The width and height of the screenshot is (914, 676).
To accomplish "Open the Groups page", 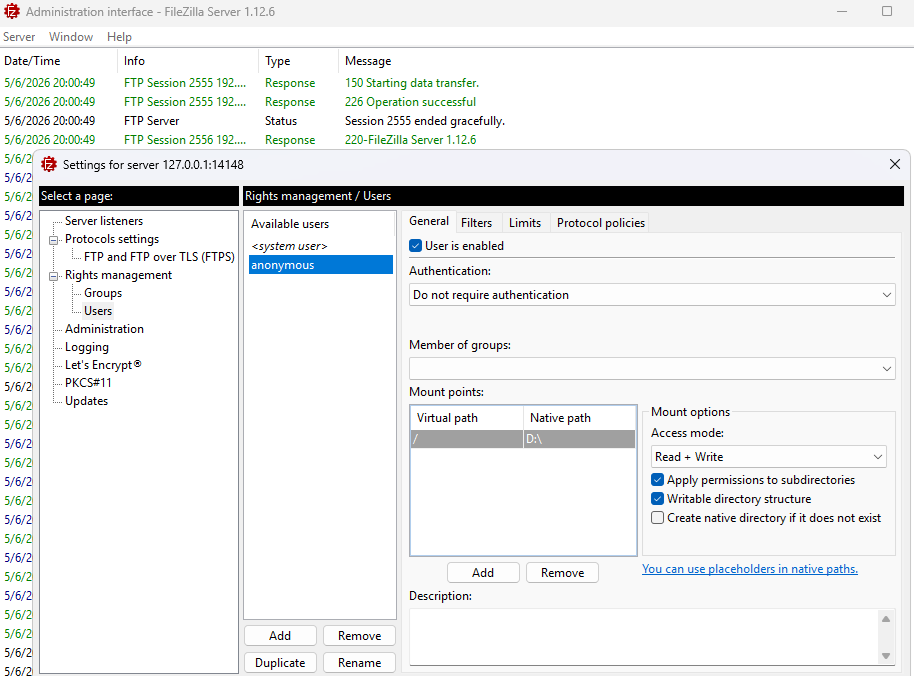I will coord(103,293).
